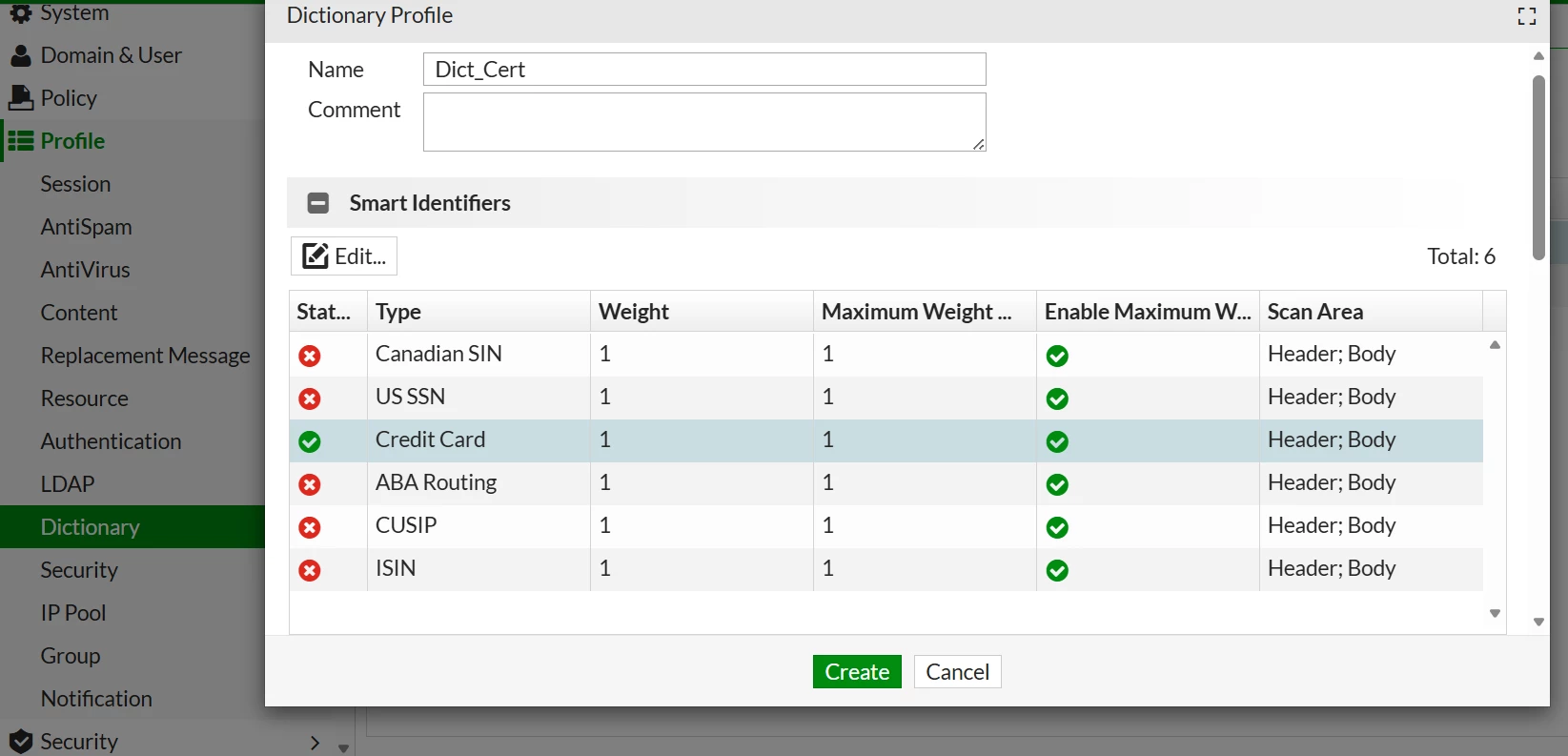Click the table scroll up arrow
Screen dimensions: 1568x756
click(x=1495, y=345)
